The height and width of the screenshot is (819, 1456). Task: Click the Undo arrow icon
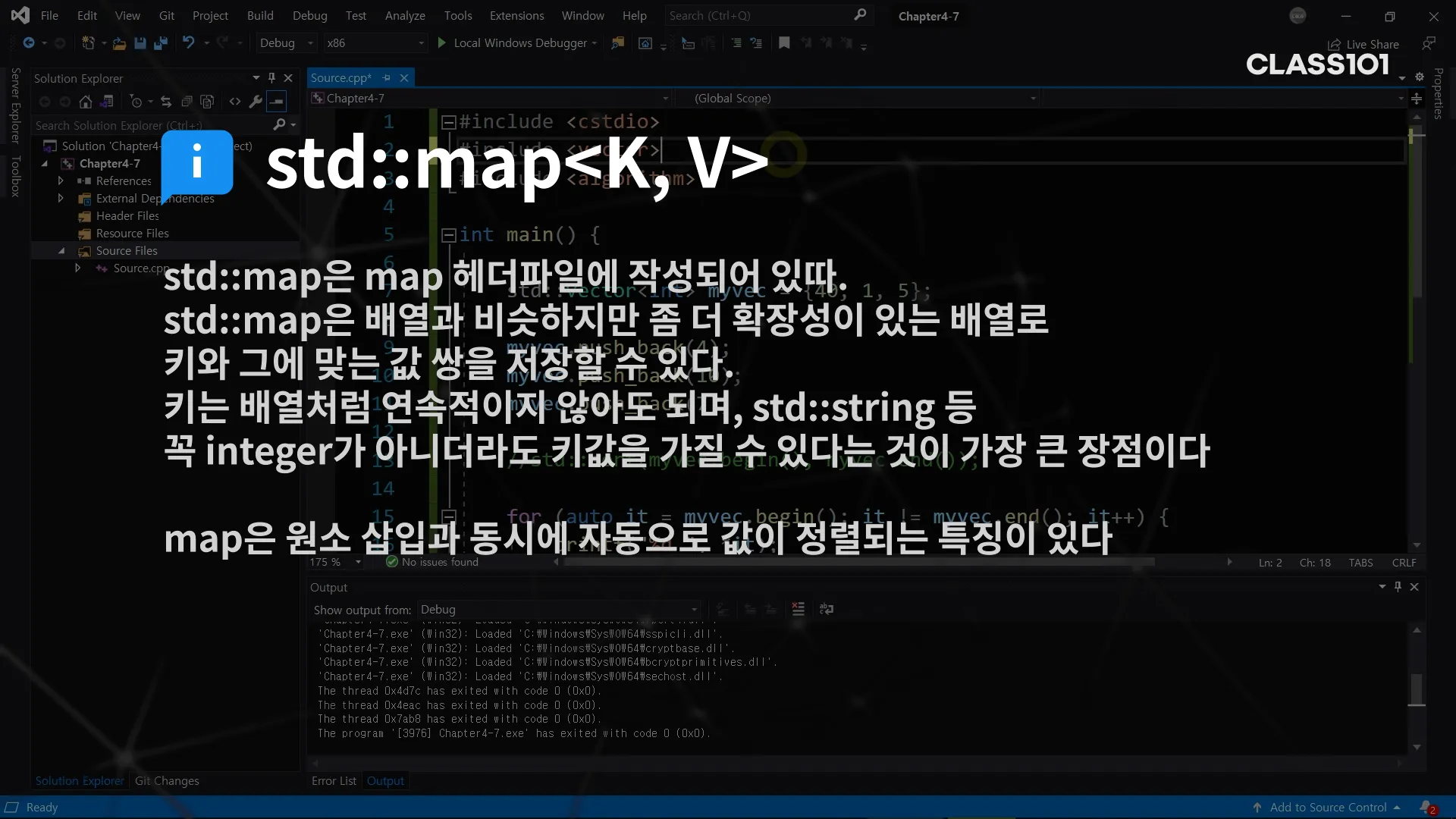tap(188, 43)
